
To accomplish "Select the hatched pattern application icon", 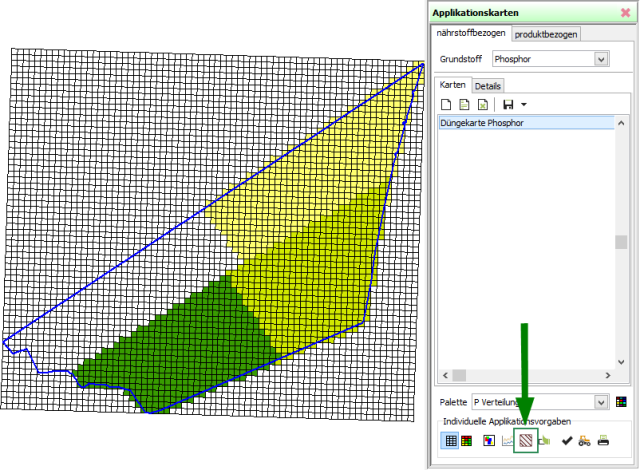I will pyautogui.click(x=526, y=440).
